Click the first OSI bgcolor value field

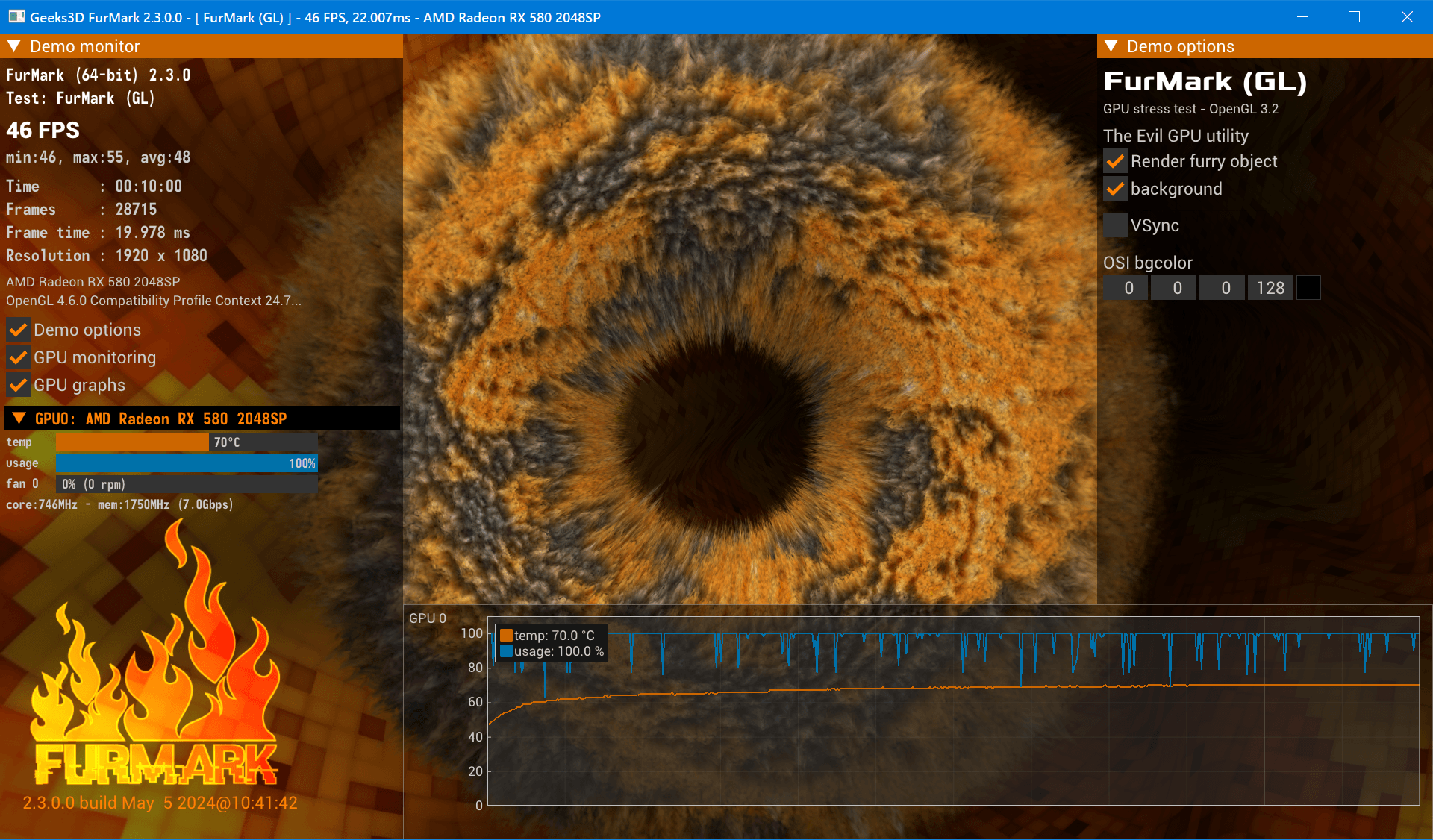pyautogui.click(x=1126, y=288)
